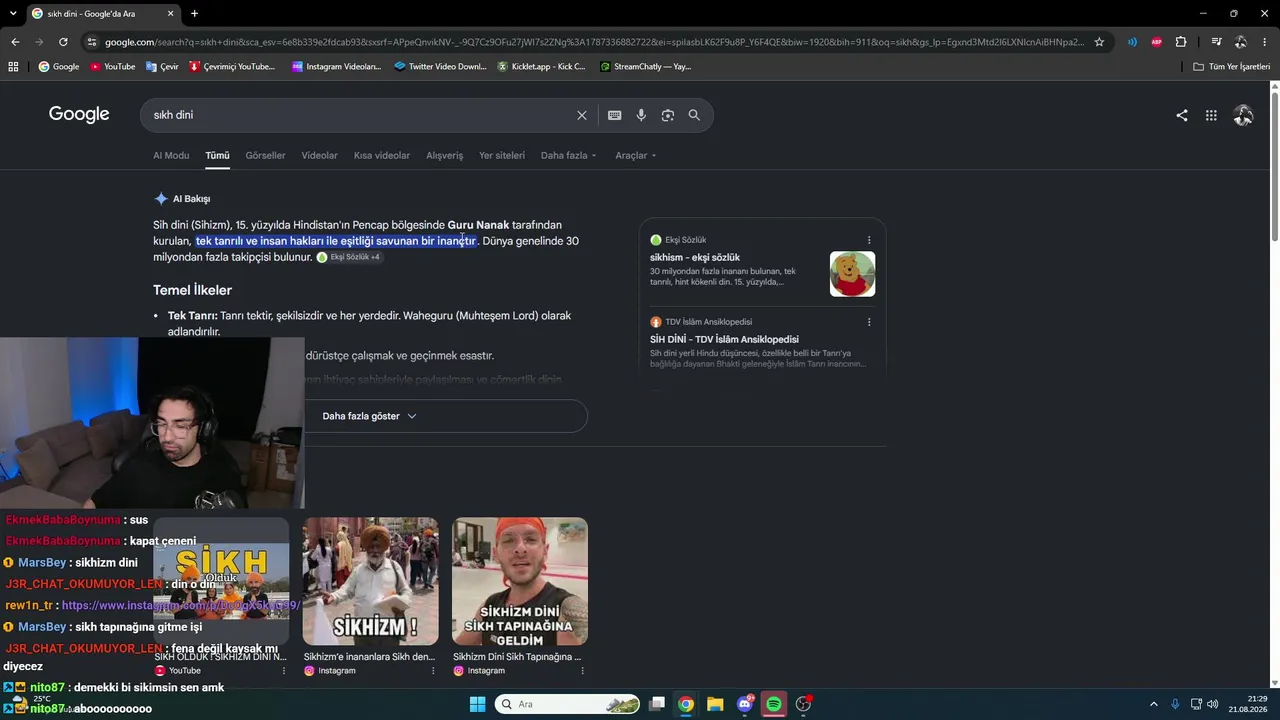
Task: Switch to the 'Videolar' tab
Action: click(320, 156)
